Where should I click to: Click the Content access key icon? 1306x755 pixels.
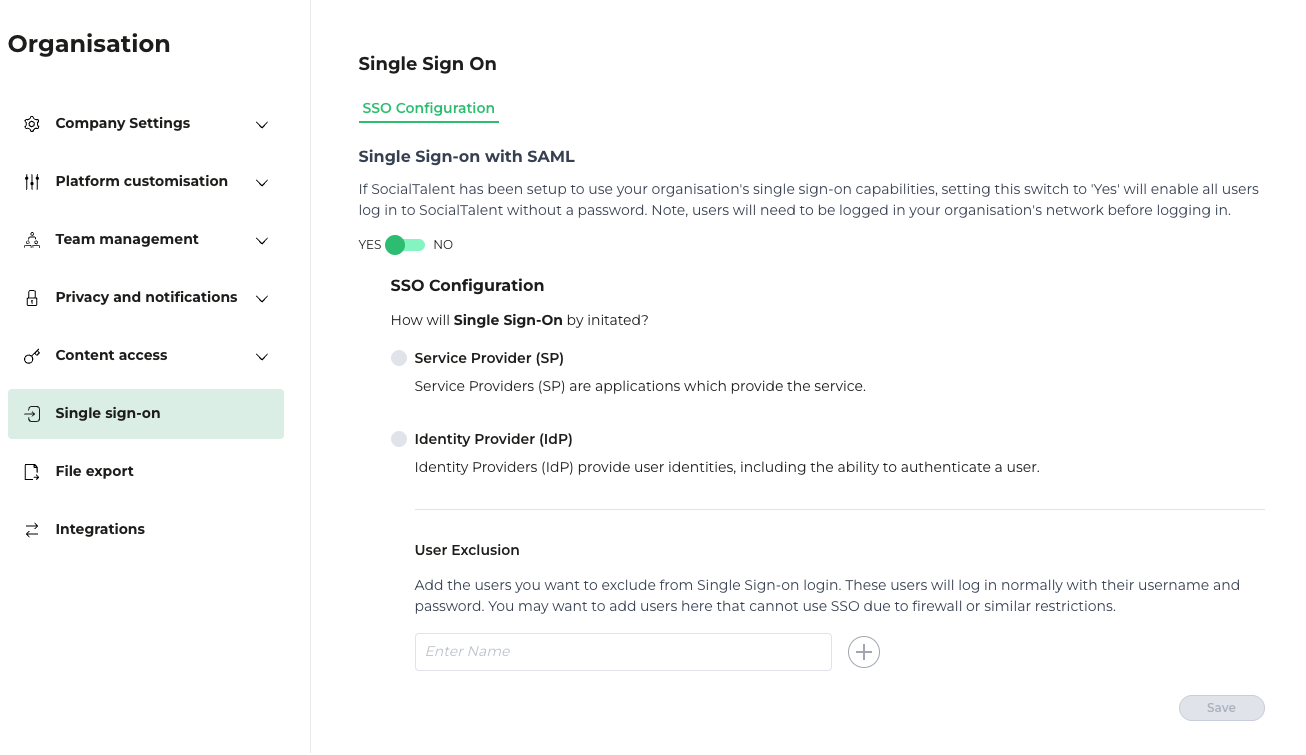point(32,356)
